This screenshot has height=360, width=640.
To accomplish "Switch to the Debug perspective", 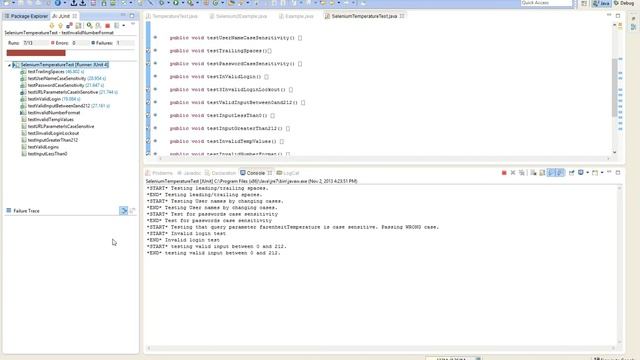I will point(625,3).
